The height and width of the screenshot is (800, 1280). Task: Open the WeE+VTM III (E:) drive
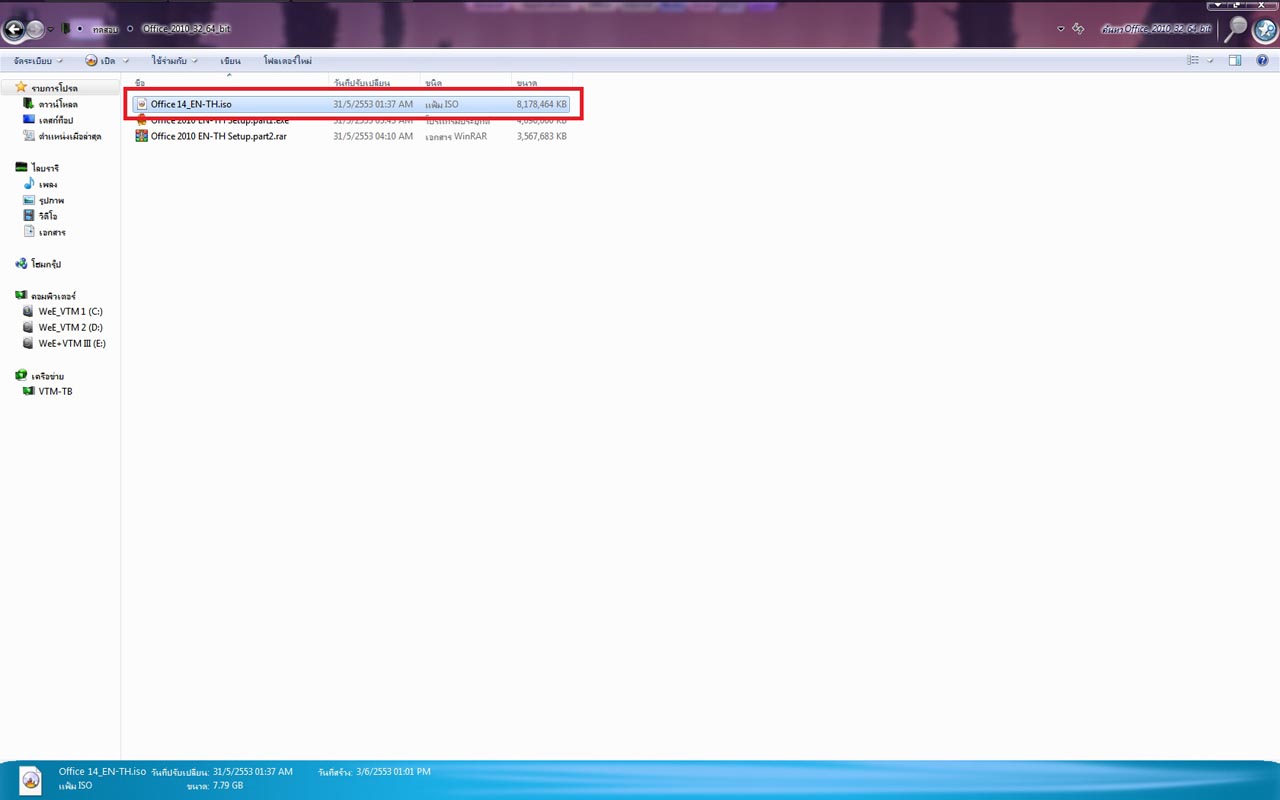pos(72,343)
